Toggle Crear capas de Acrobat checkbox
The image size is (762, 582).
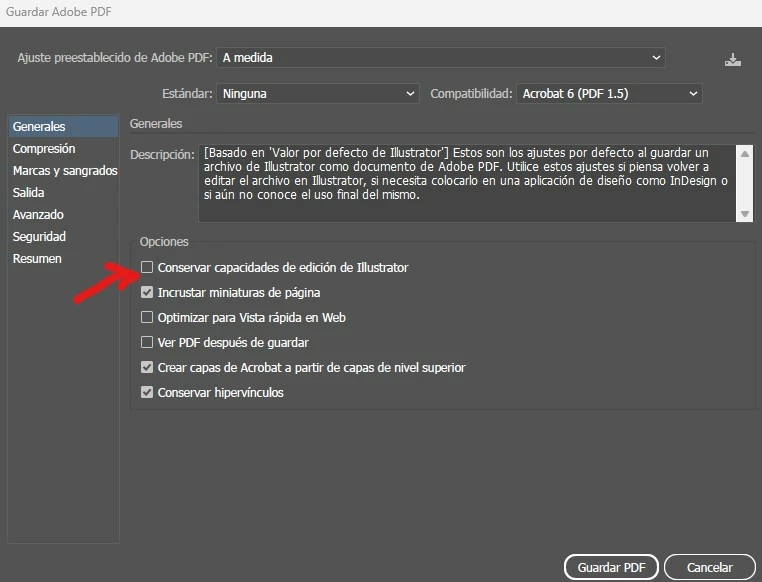coord(147,367)
